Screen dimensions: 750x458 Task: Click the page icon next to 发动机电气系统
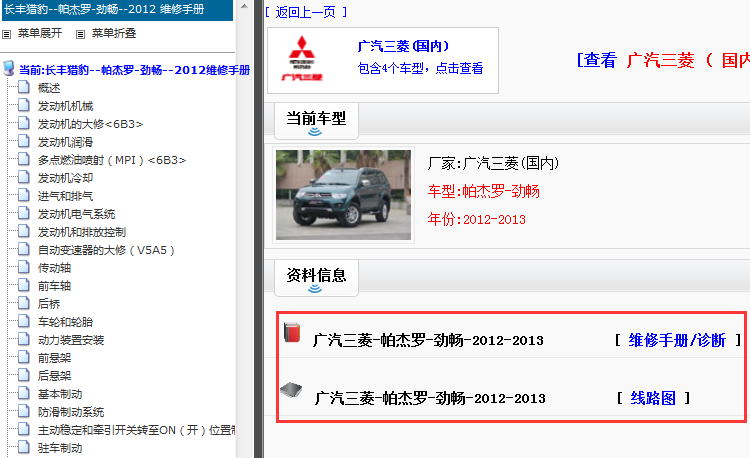coord(24,214)
